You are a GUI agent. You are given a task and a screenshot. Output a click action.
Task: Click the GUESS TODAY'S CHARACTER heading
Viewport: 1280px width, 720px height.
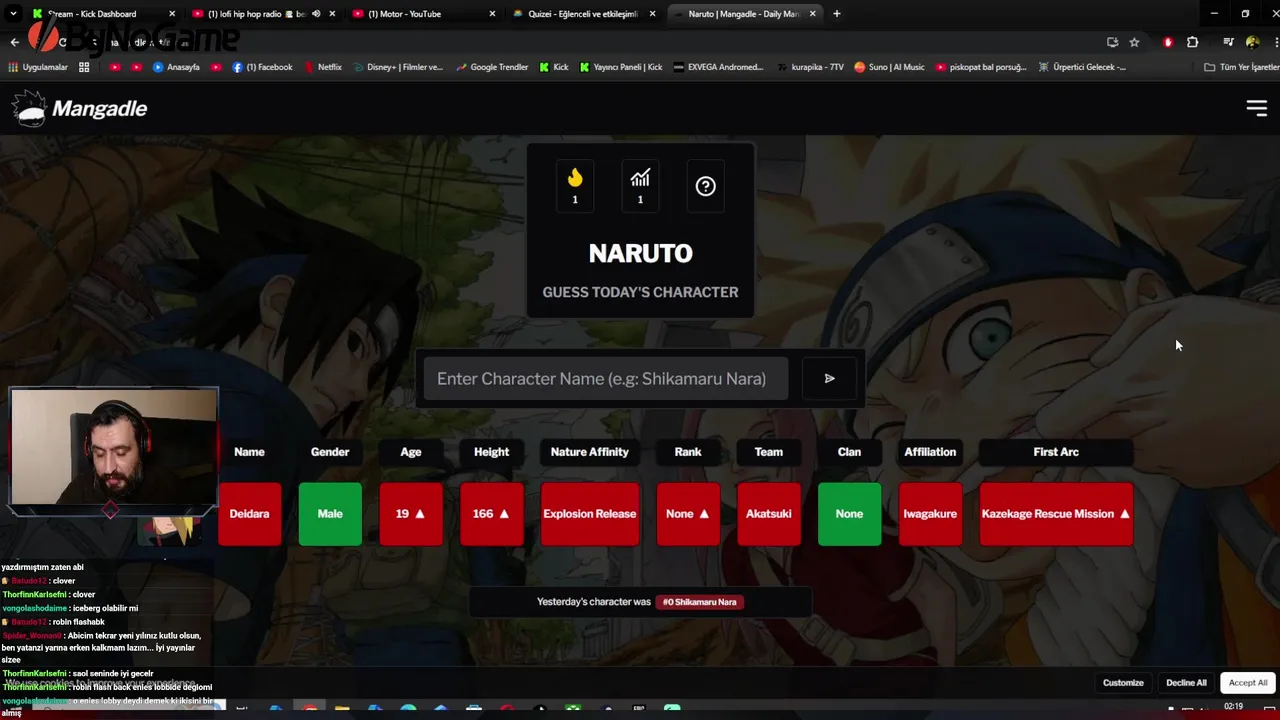click(x=640, y=292)
